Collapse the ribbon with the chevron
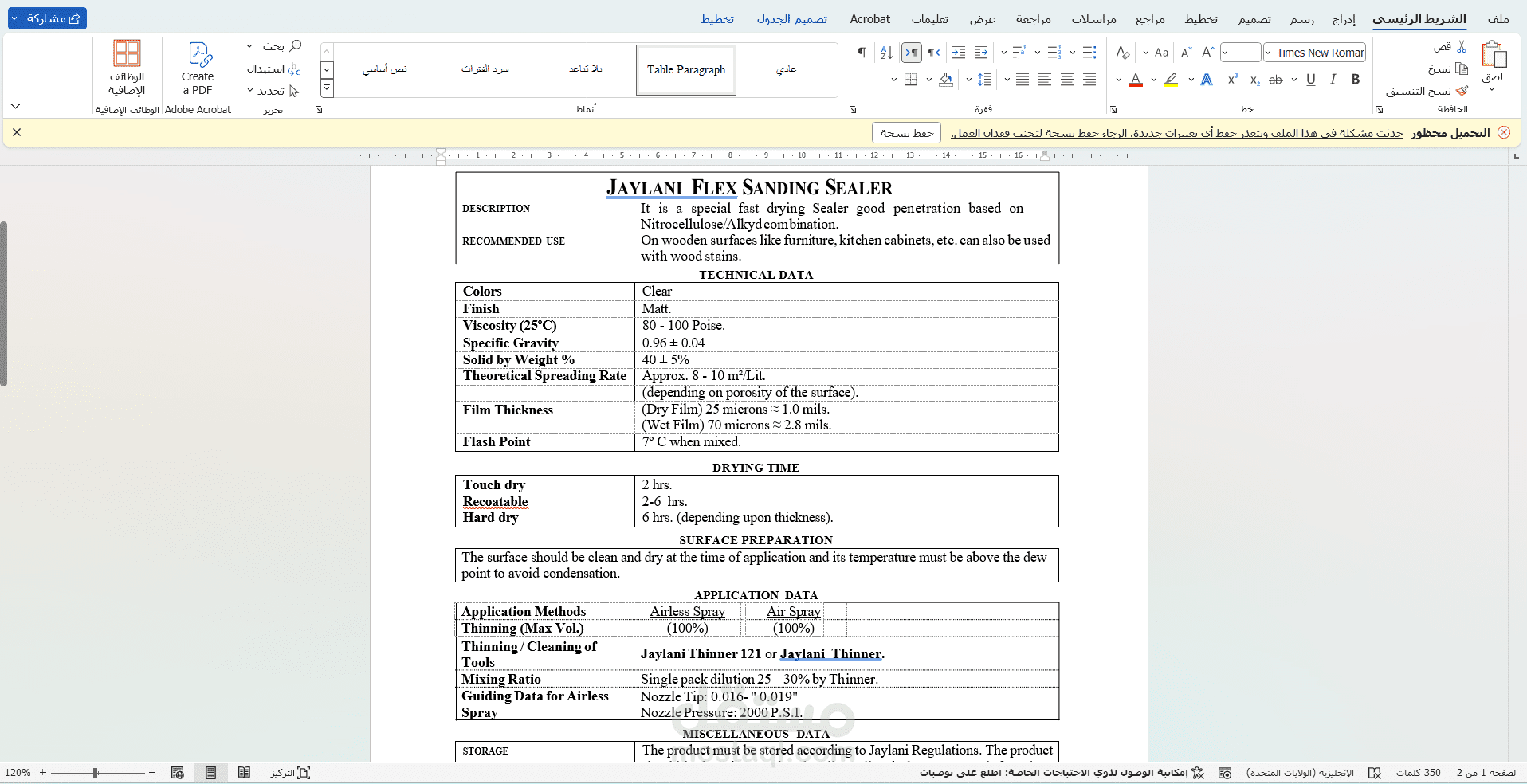Image resolution: width=1527 pixels, height=784 pixels. tap(15, 106)
